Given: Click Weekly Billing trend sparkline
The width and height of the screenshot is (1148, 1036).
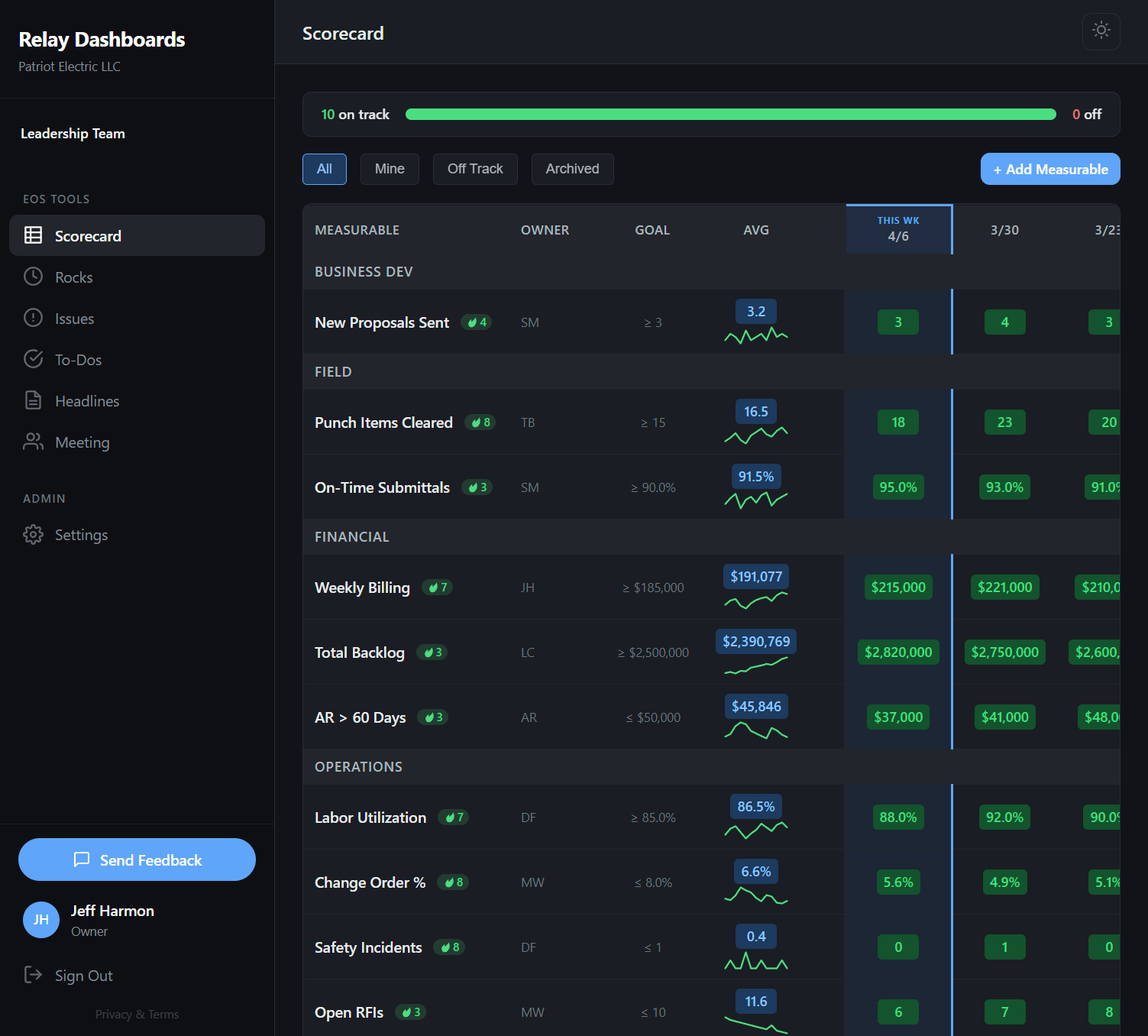Looking at the screenshot, I should (756, 601).
